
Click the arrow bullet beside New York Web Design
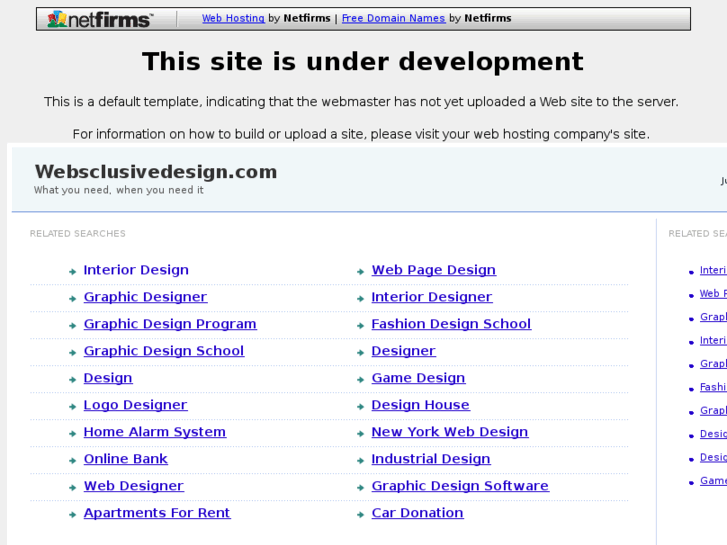[361, 434]
